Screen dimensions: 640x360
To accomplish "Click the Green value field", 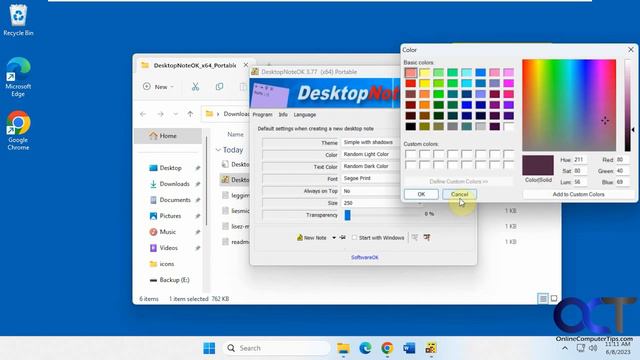I will point(622,171).
